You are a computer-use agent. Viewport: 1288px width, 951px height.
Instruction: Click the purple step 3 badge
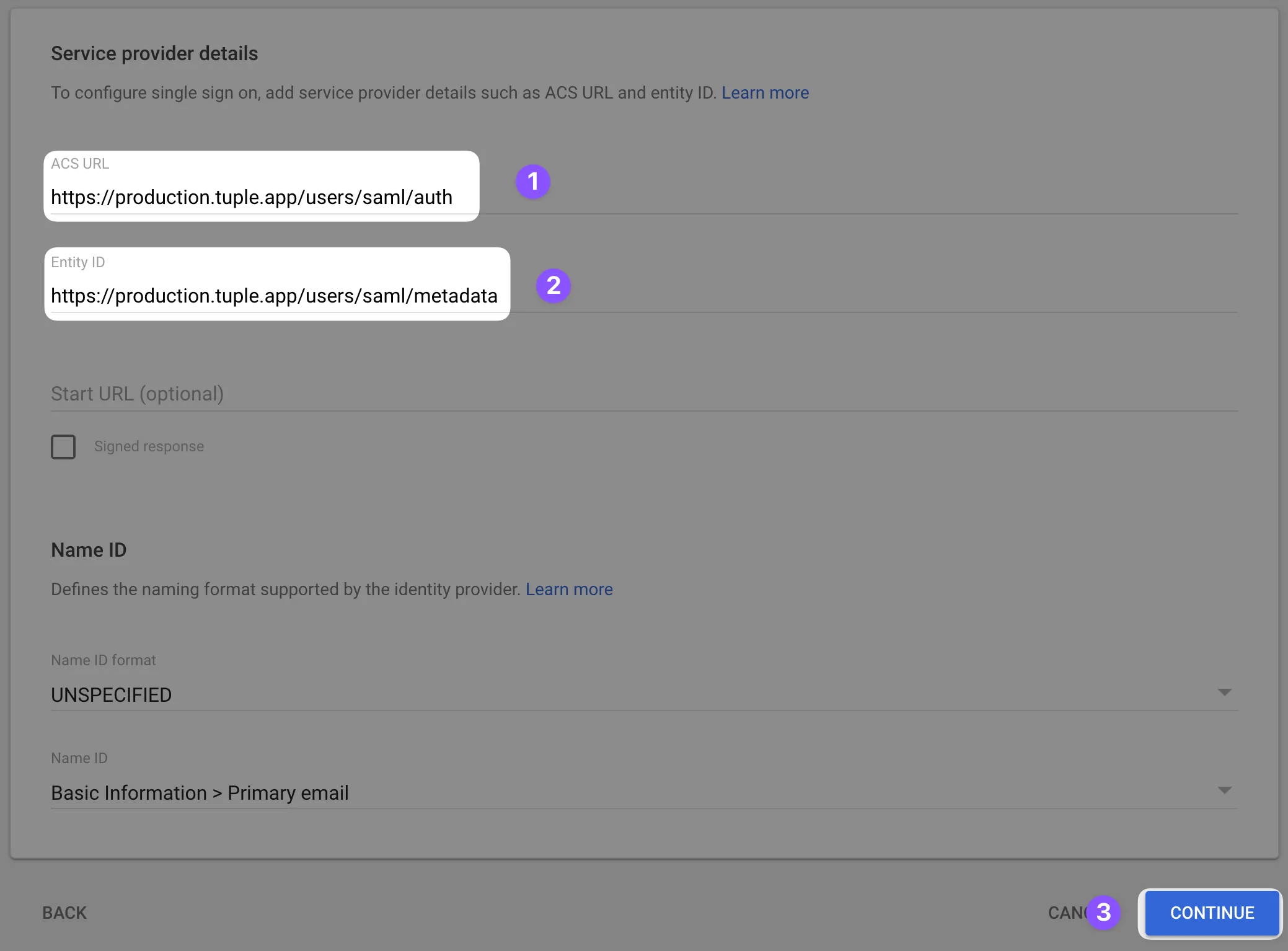point(1105,913)
